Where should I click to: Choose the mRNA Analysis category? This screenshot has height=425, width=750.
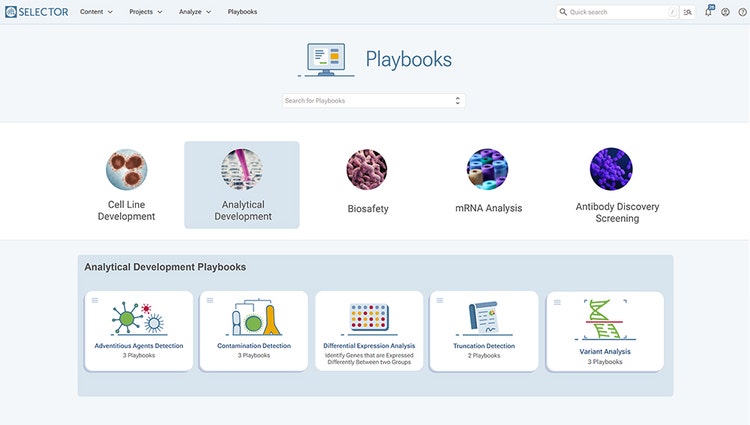pos(487,183)
